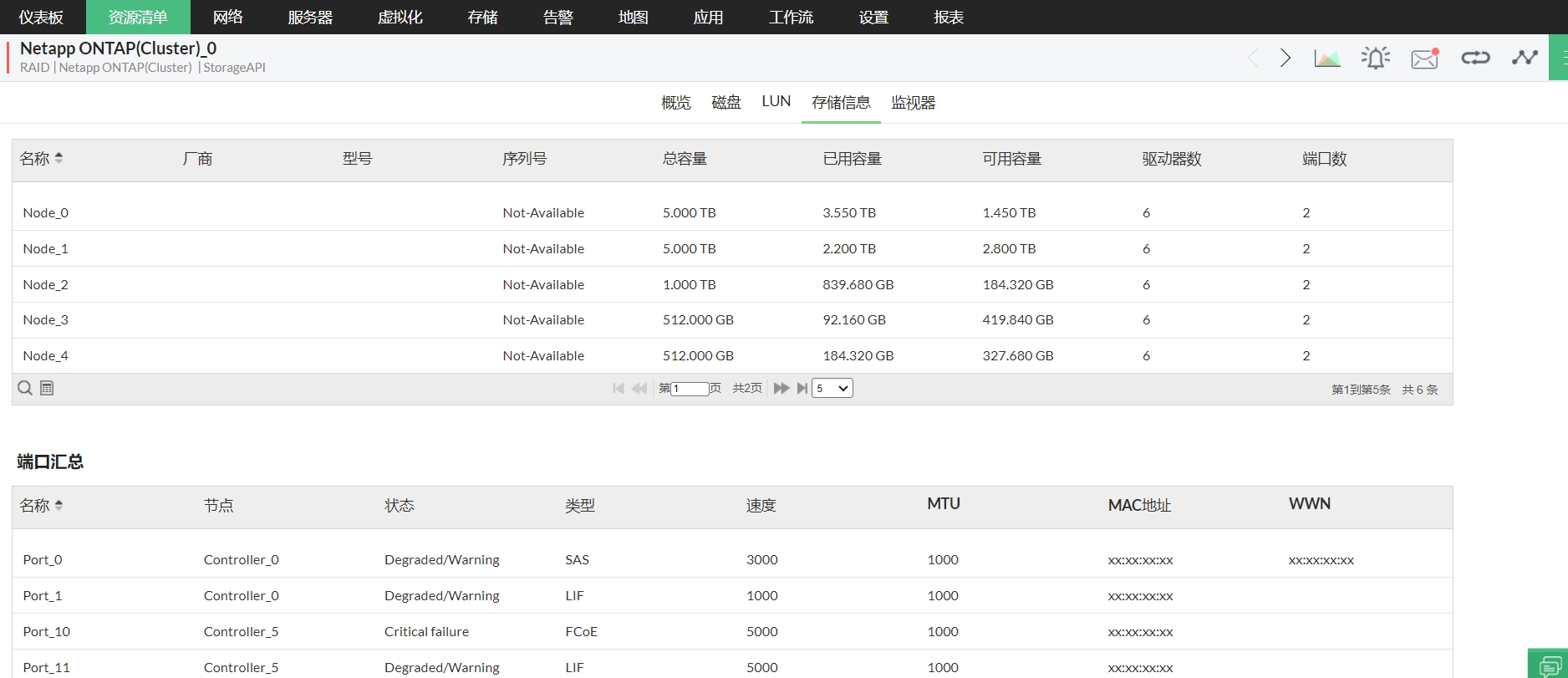Open the 告警 menu
The height and width of the screenshot is (678, 1568).
click(x=557, y=18)
